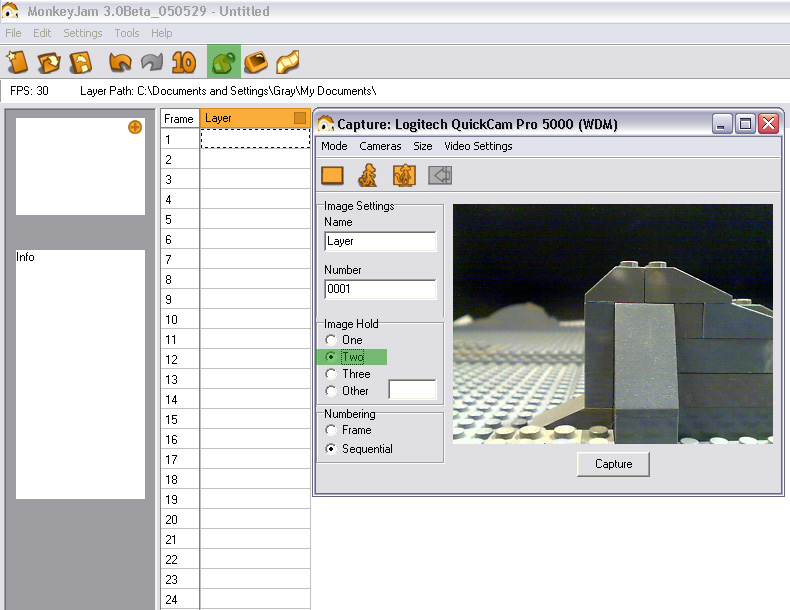Click the Save exposure sheet icon
This screenshot has height=610, width=790.
[80, 62]
